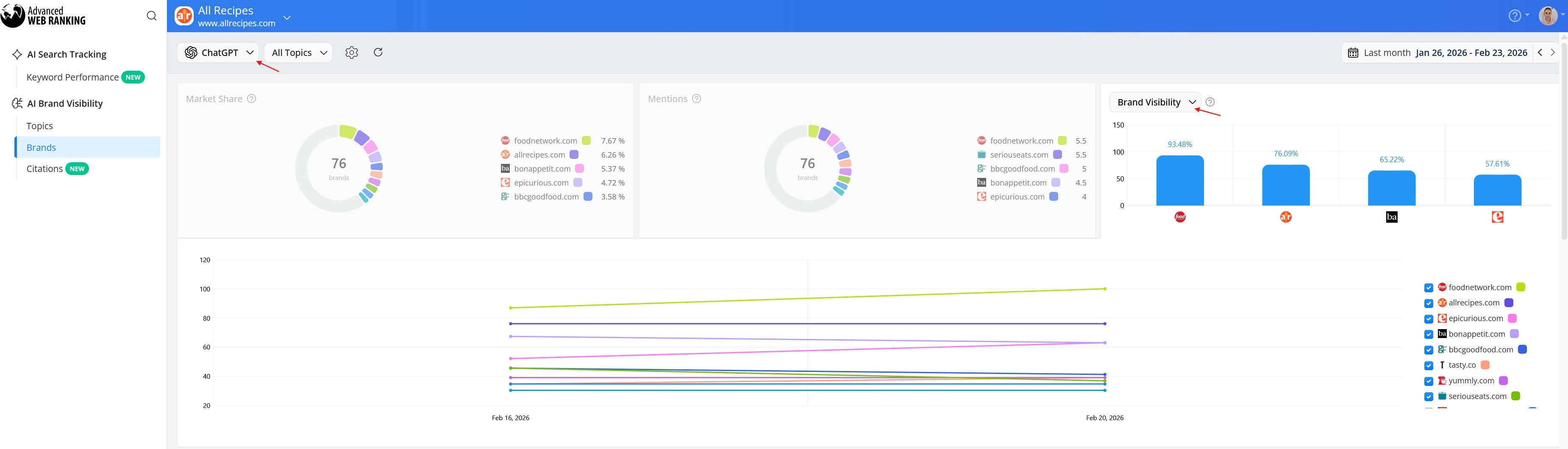Uncheck yummly.com in chart legend
The width and height of the screenshot is (1568, 449).
(1429, 382)
